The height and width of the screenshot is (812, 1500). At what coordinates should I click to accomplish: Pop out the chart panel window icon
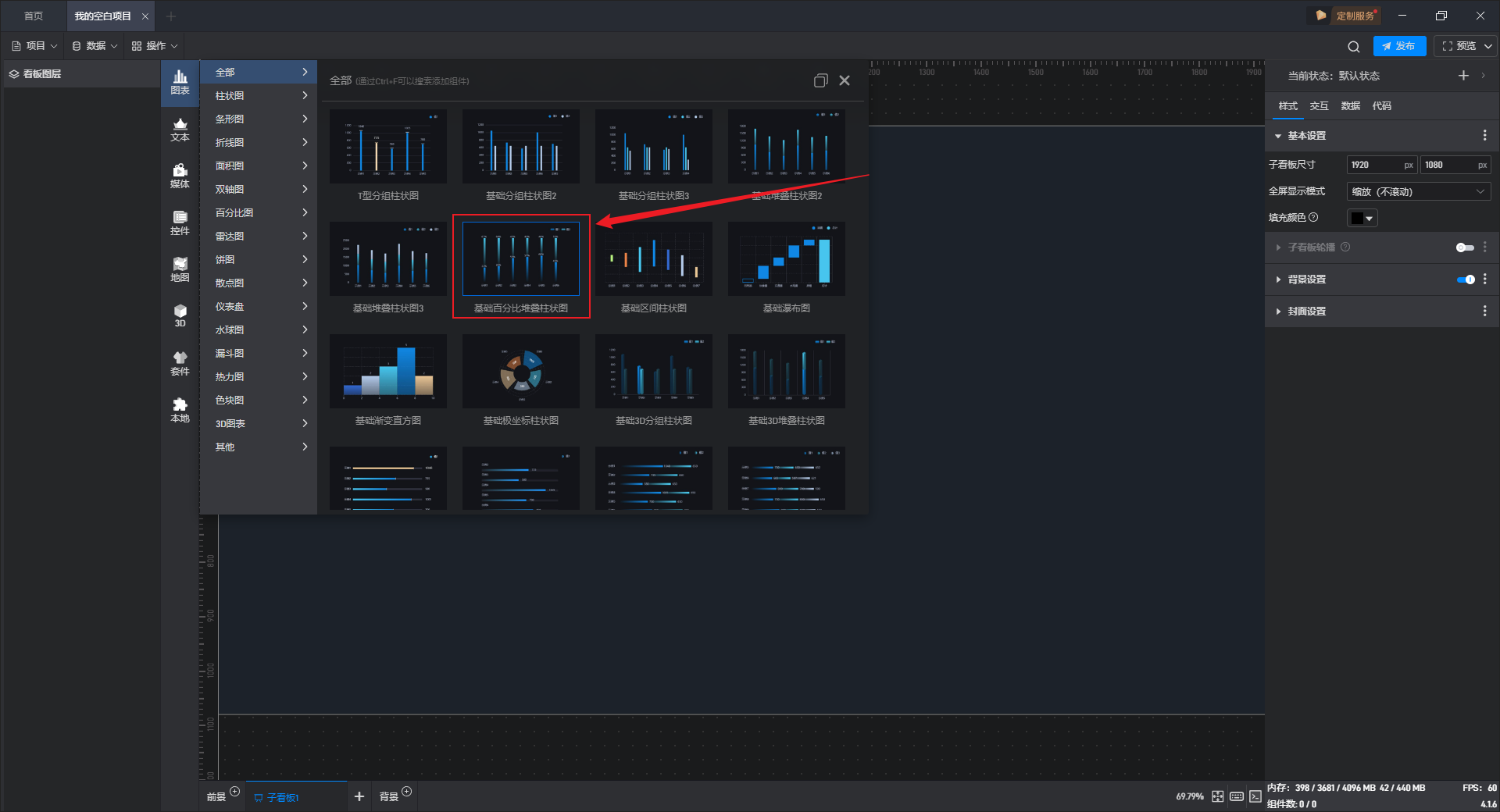tap(820, 81)
